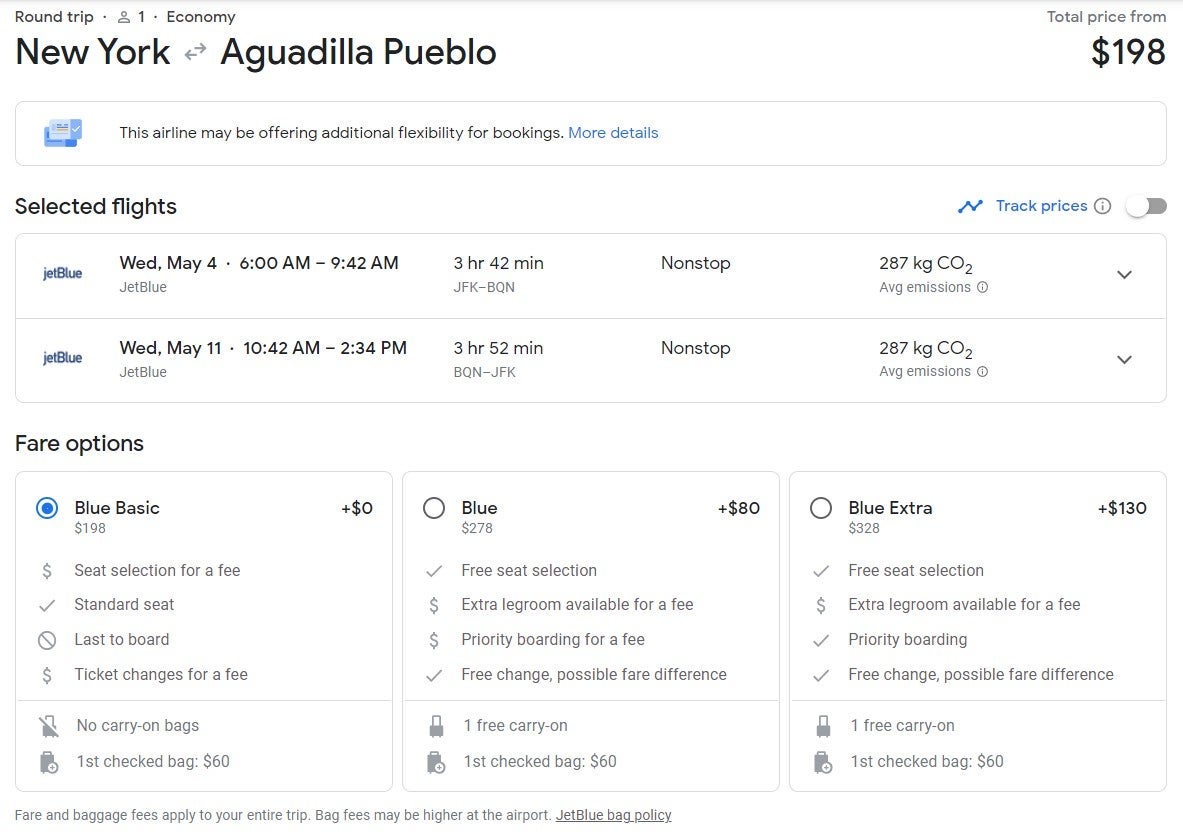Expand the May 11 return flight details
Screen dimensions: 1183x835
(x=1124, y=360)
